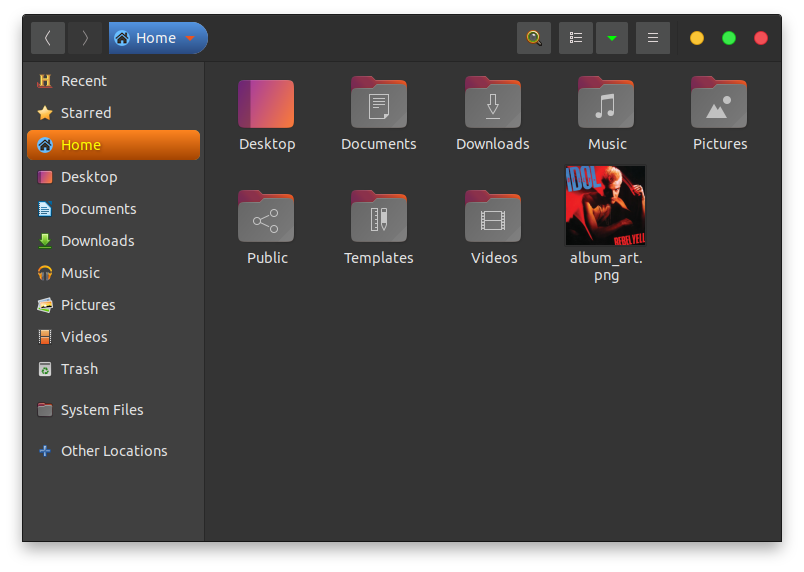Open System Files in the sidebar
The height and width of the screenshot is (572, 804).
tap(113, 410)
